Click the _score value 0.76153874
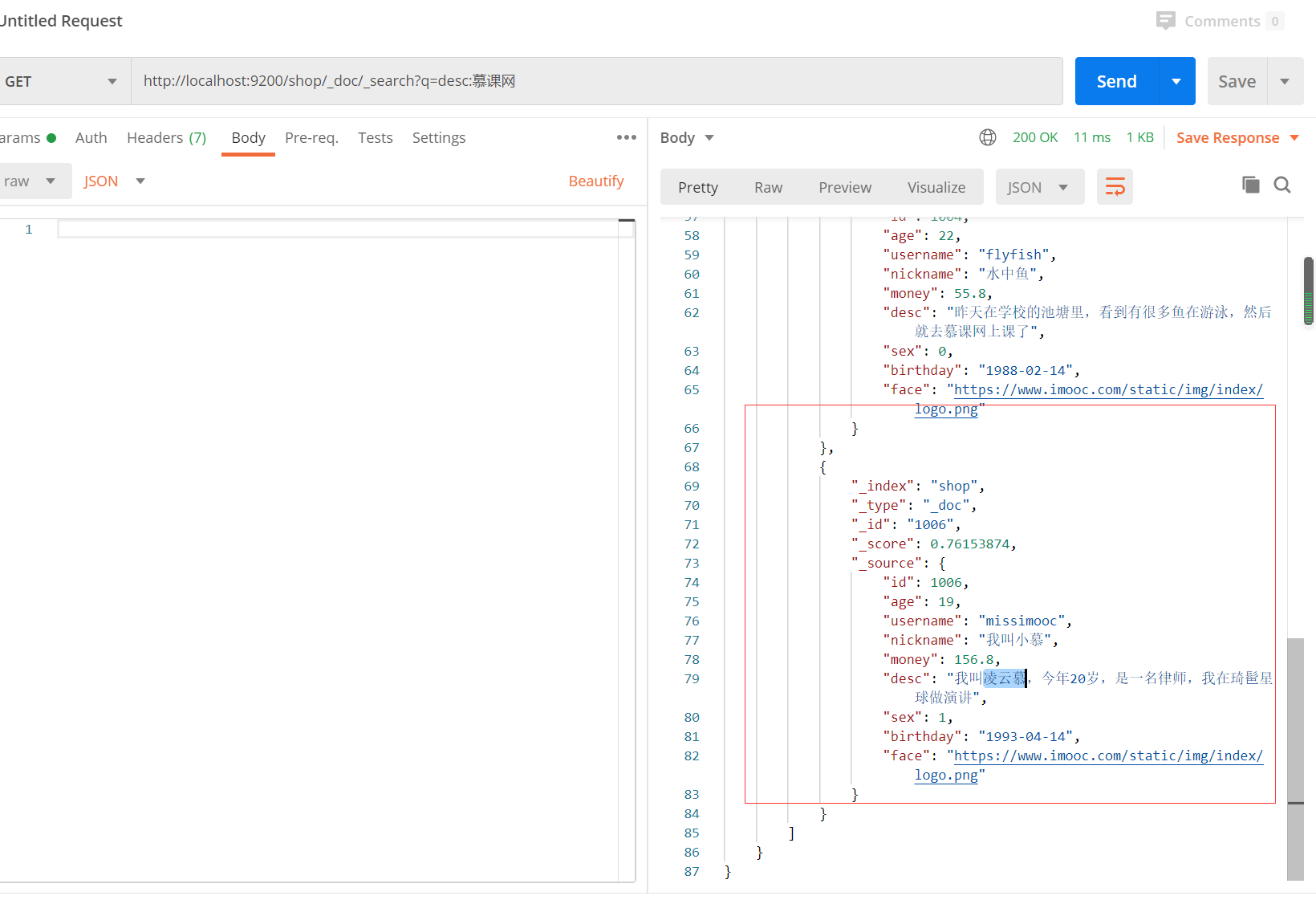 tap(969, 544)
